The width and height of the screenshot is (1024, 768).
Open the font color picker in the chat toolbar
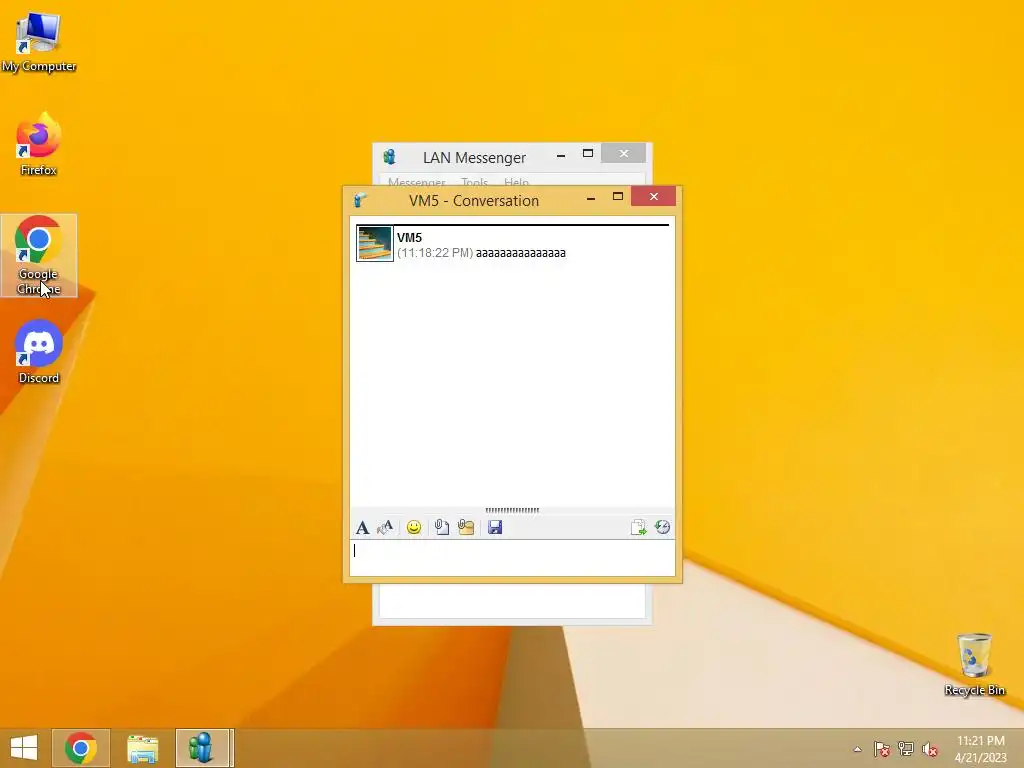(385, 527)
